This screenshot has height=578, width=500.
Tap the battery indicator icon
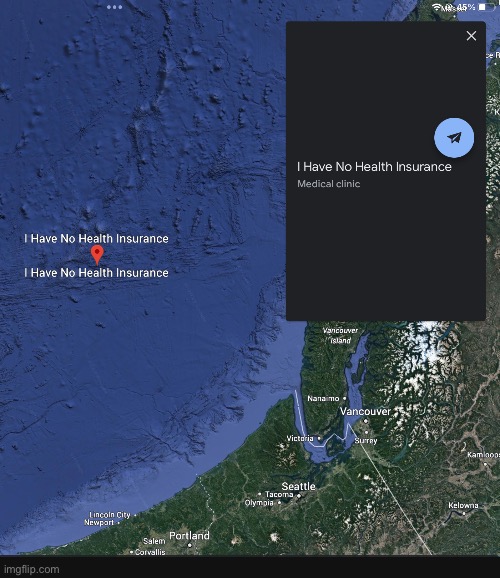coord(485,7)
